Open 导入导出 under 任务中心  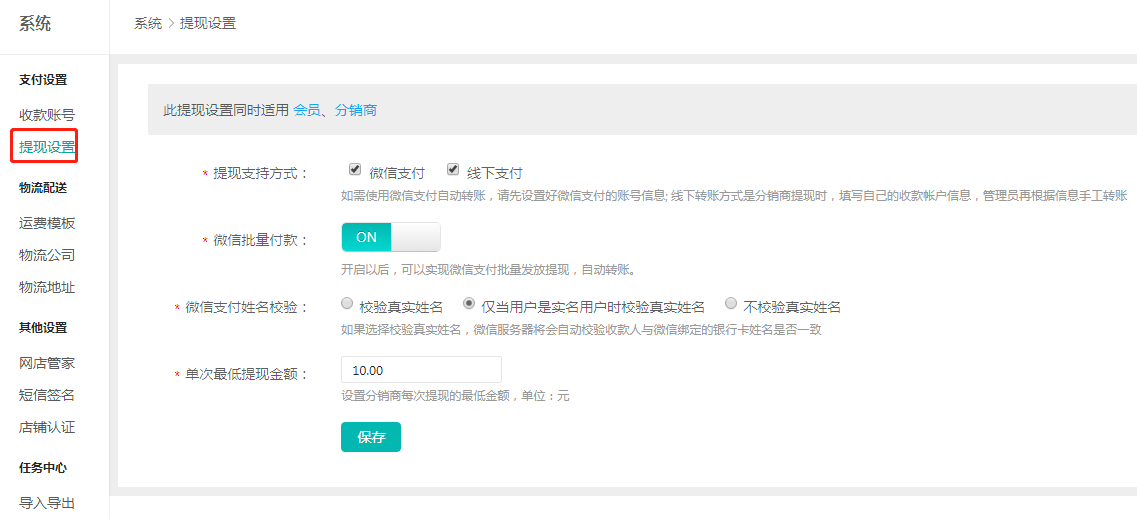click(47, 503)
